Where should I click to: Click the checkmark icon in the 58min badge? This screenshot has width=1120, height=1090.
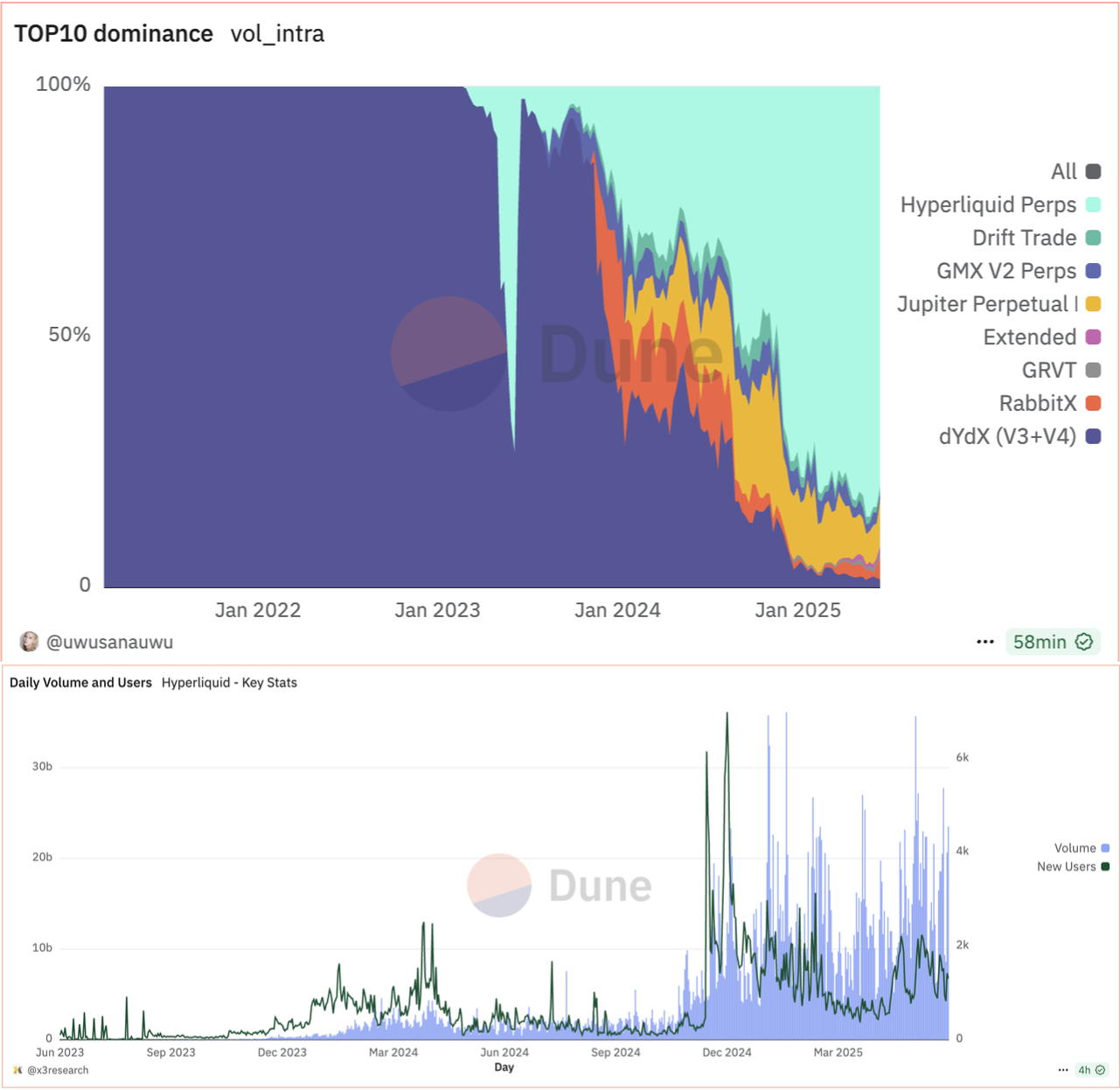tap(1084, 642)
